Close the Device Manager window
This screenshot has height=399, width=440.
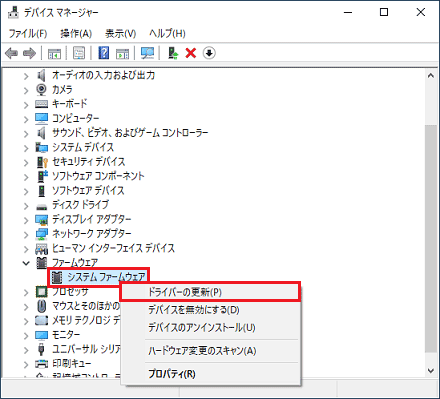(421, 12)
